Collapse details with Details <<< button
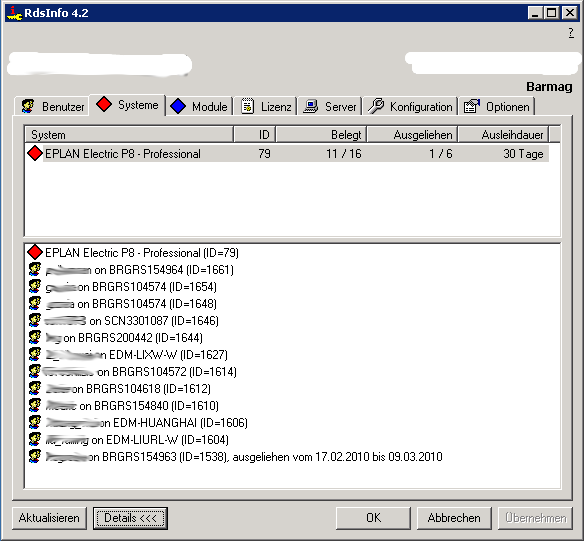584x541 pixels. click(130, 518)
